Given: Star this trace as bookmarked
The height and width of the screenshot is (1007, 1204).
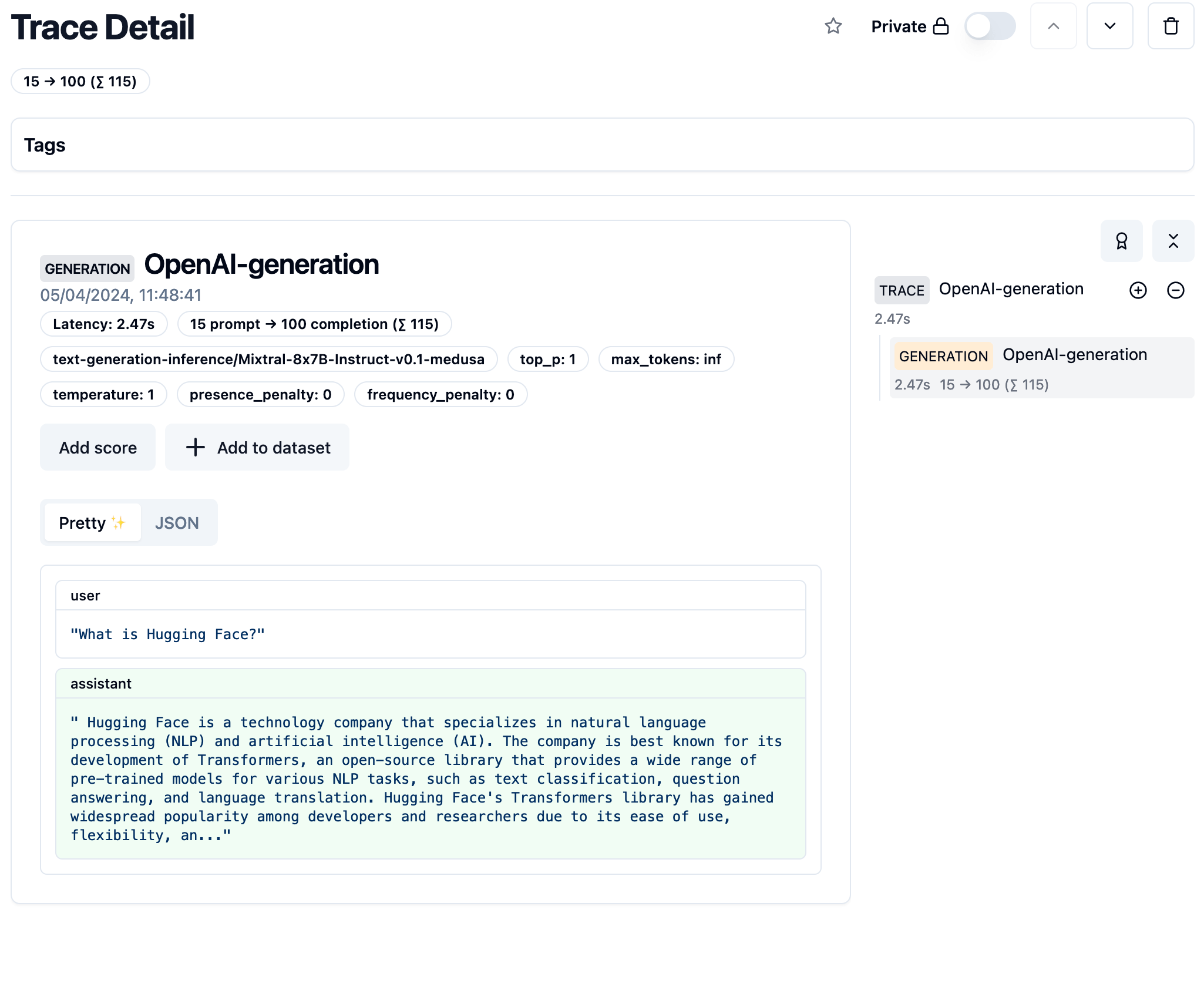Looking at the screenshot, I should [x=833, y=26].
